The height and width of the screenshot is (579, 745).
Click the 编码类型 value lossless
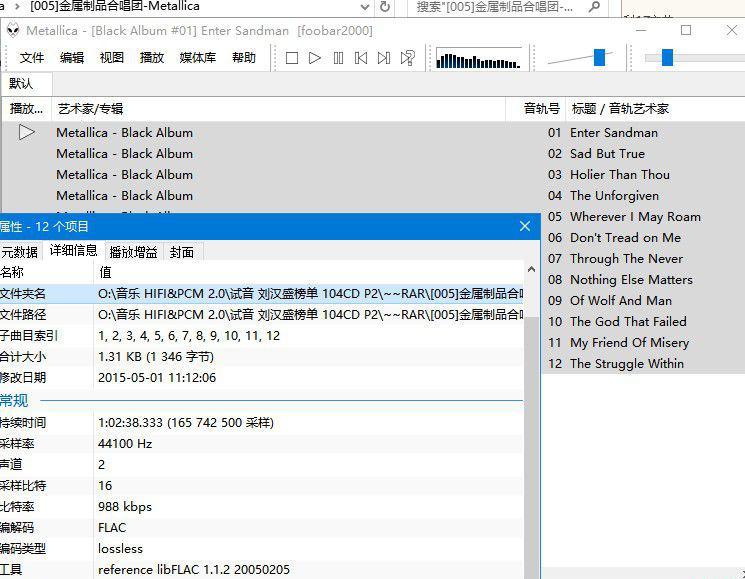coord(120,549)
